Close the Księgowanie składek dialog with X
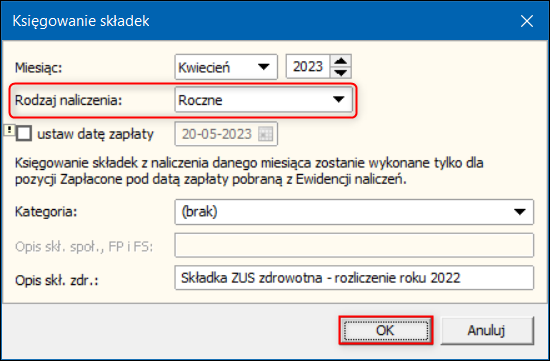 pos(527,21)
